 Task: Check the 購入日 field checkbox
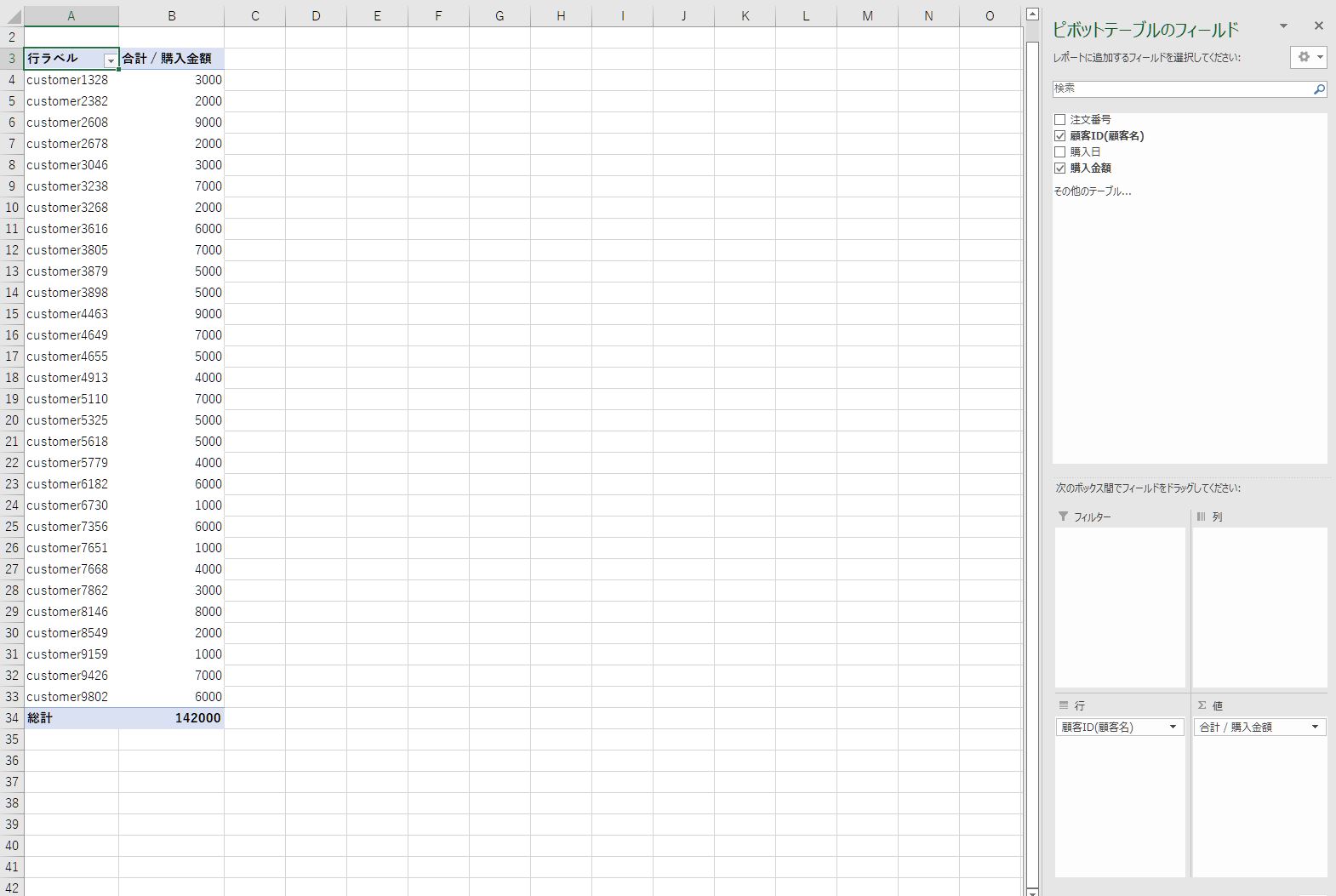[x=1059, y=152]
